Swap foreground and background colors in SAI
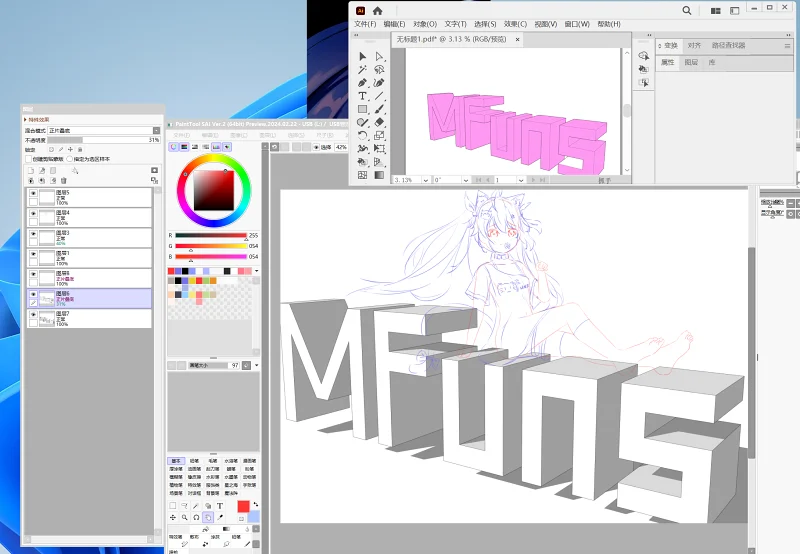The image size is (800, 554). pyautogui.click(x=255, y=504)
